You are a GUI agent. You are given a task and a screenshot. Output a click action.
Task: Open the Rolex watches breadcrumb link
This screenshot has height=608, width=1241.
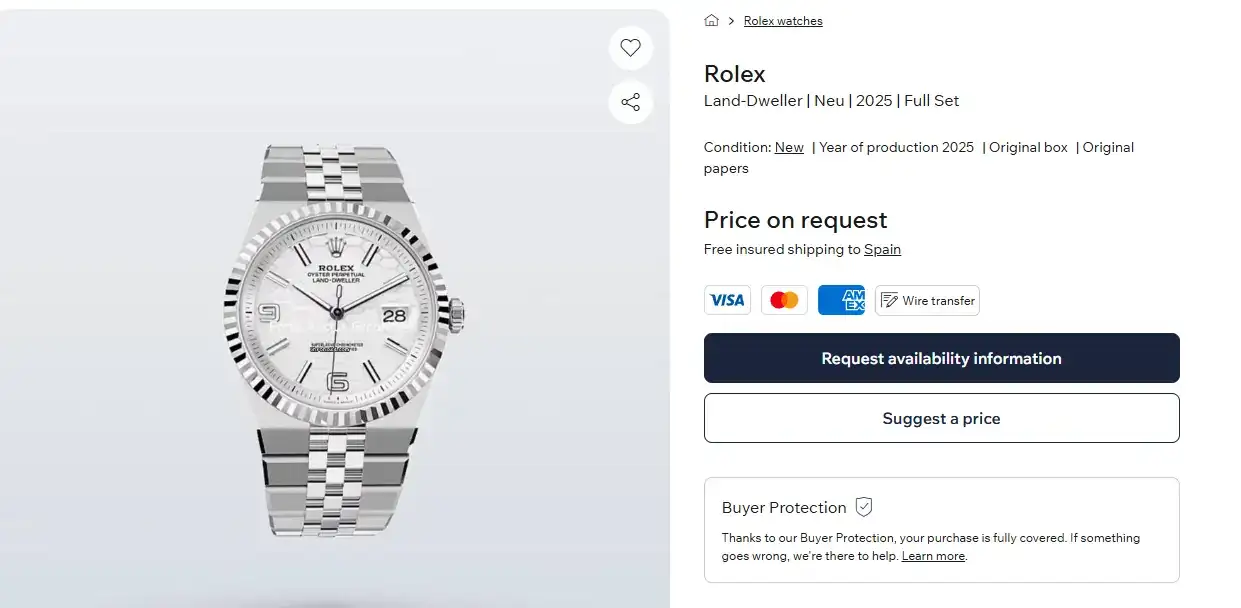click(x=783, y=21)
